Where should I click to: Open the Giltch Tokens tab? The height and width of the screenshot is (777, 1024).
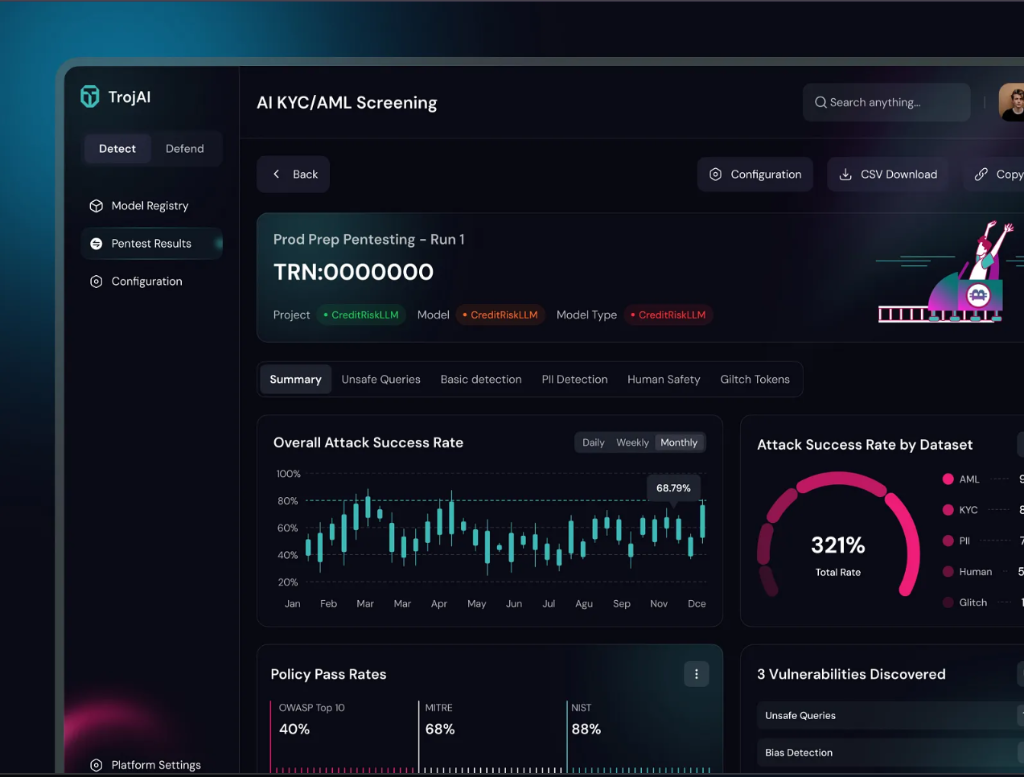coord(755,379)
